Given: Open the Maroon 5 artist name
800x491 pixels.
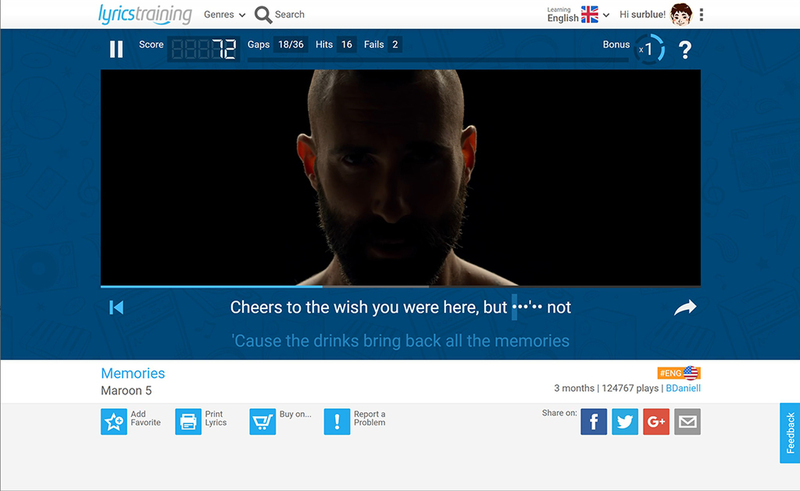Looking at the screenshot, I should click(x=126, y=391).
